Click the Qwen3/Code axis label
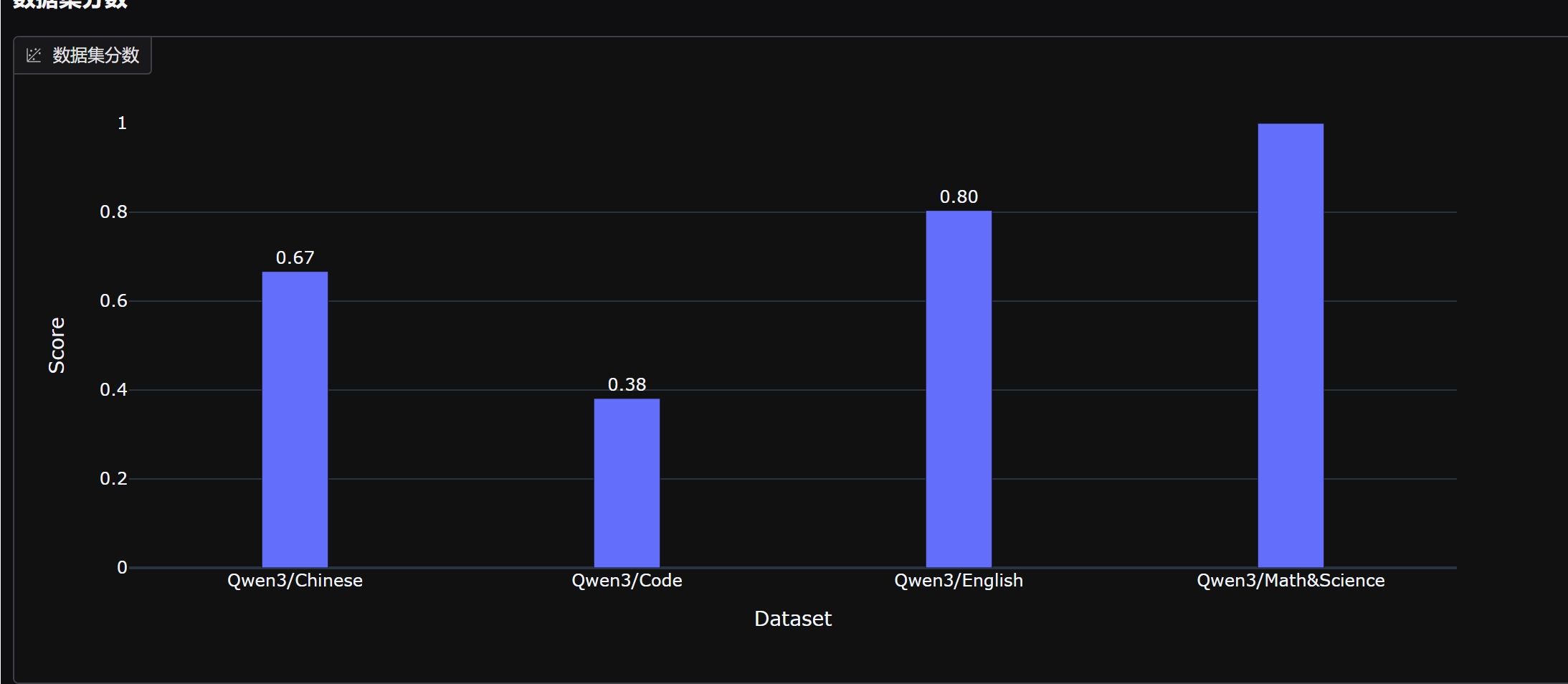 [x=627, y=580]
